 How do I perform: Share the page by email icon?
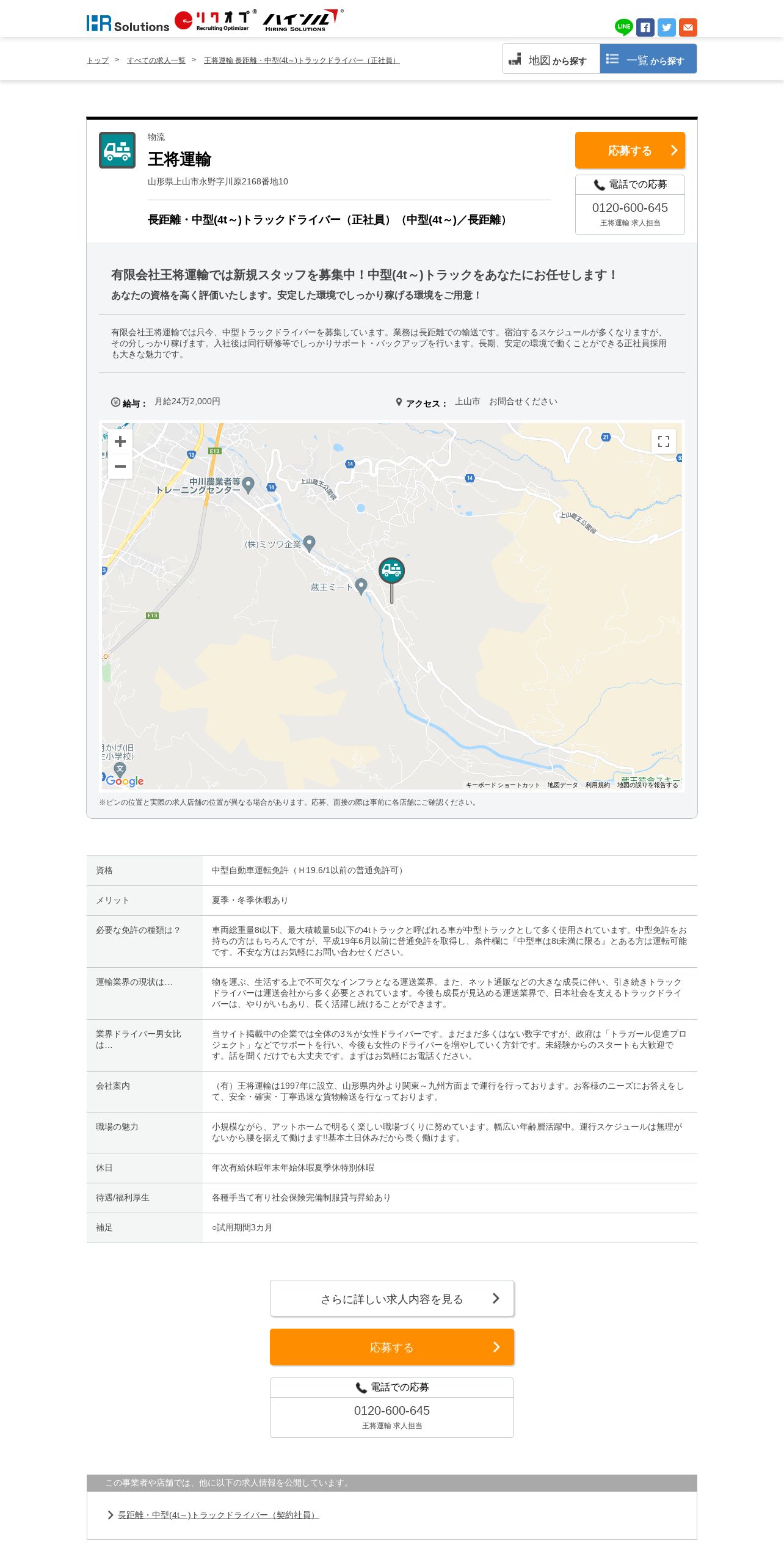pyautogui.click(x=688, y=27)
